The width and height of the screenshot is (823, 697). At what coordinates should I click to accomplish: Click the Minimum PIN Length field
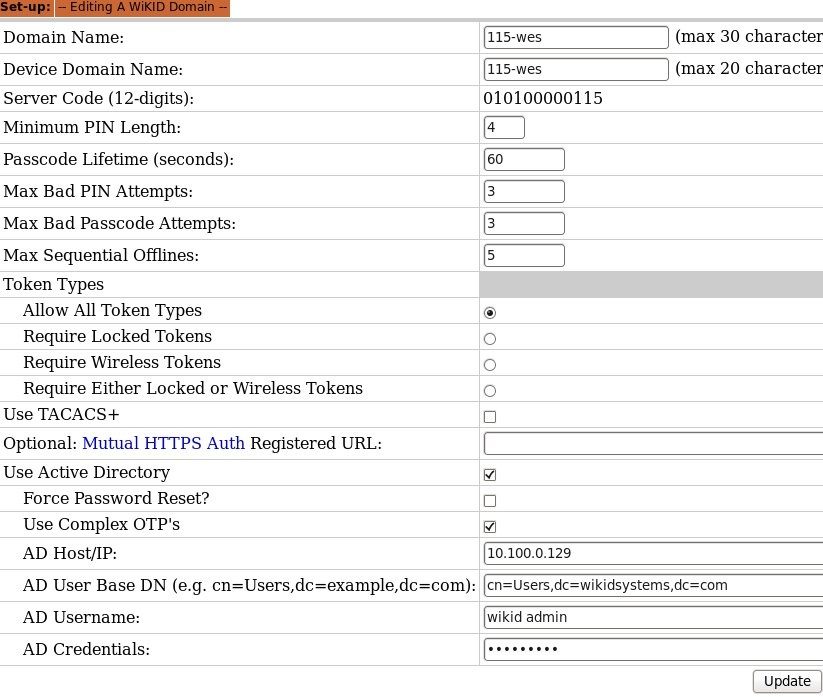504,127
